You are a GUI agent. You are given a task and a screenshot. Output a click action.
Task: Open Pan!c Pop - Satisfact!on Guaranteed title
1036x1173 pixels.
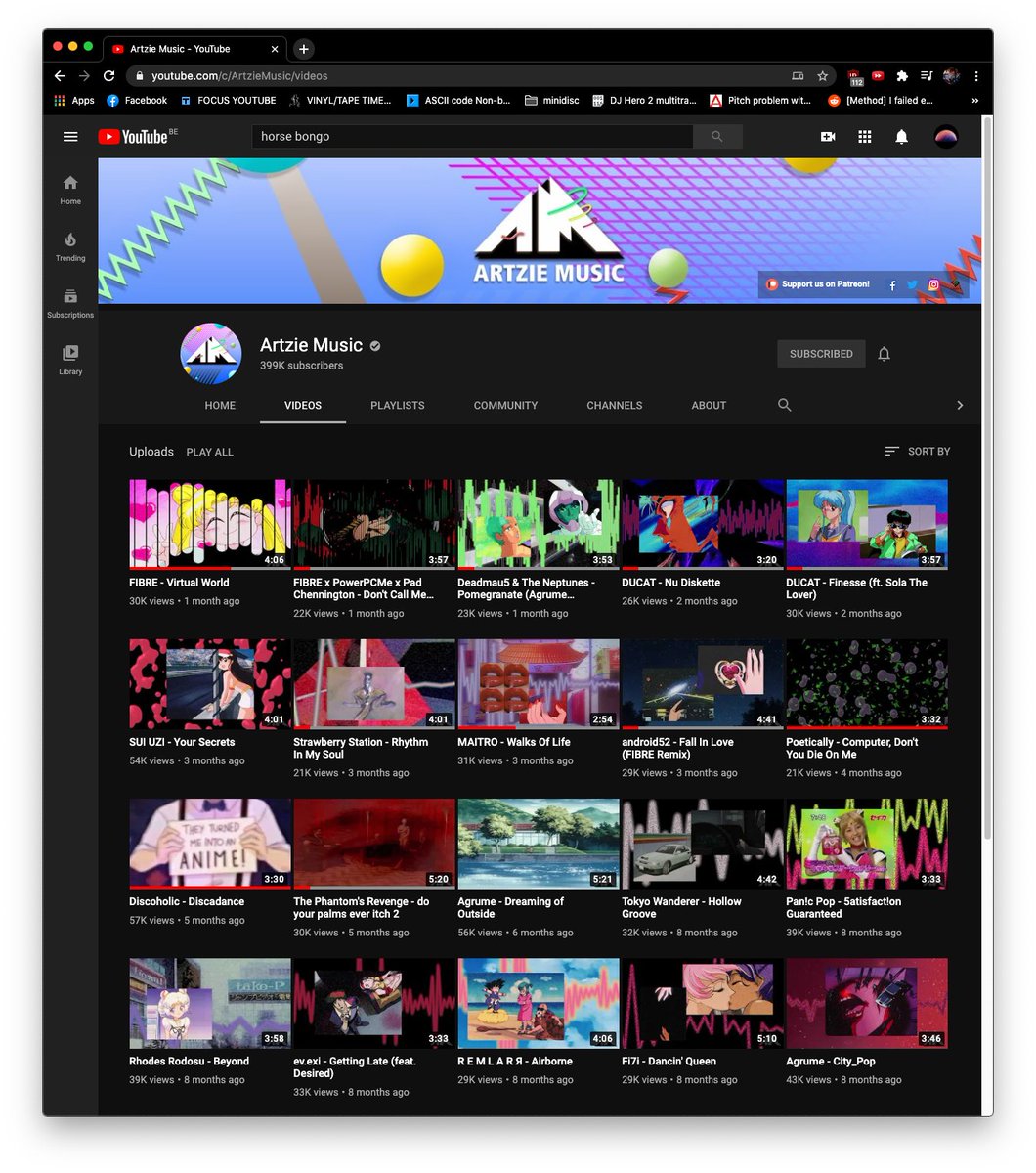[x=843, y=908]
